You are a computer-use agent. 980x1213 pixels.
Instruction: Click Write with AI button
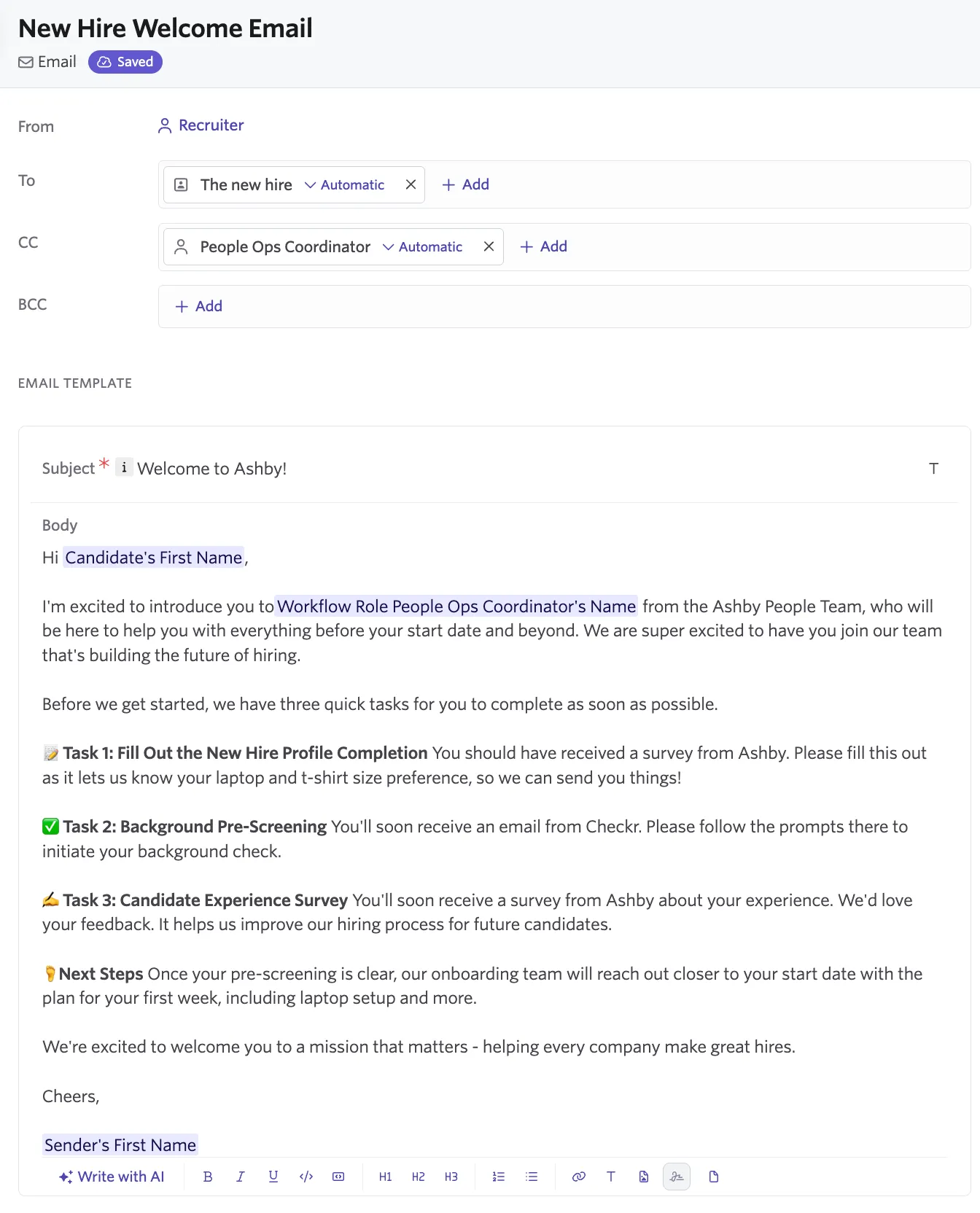point(112,1177)
